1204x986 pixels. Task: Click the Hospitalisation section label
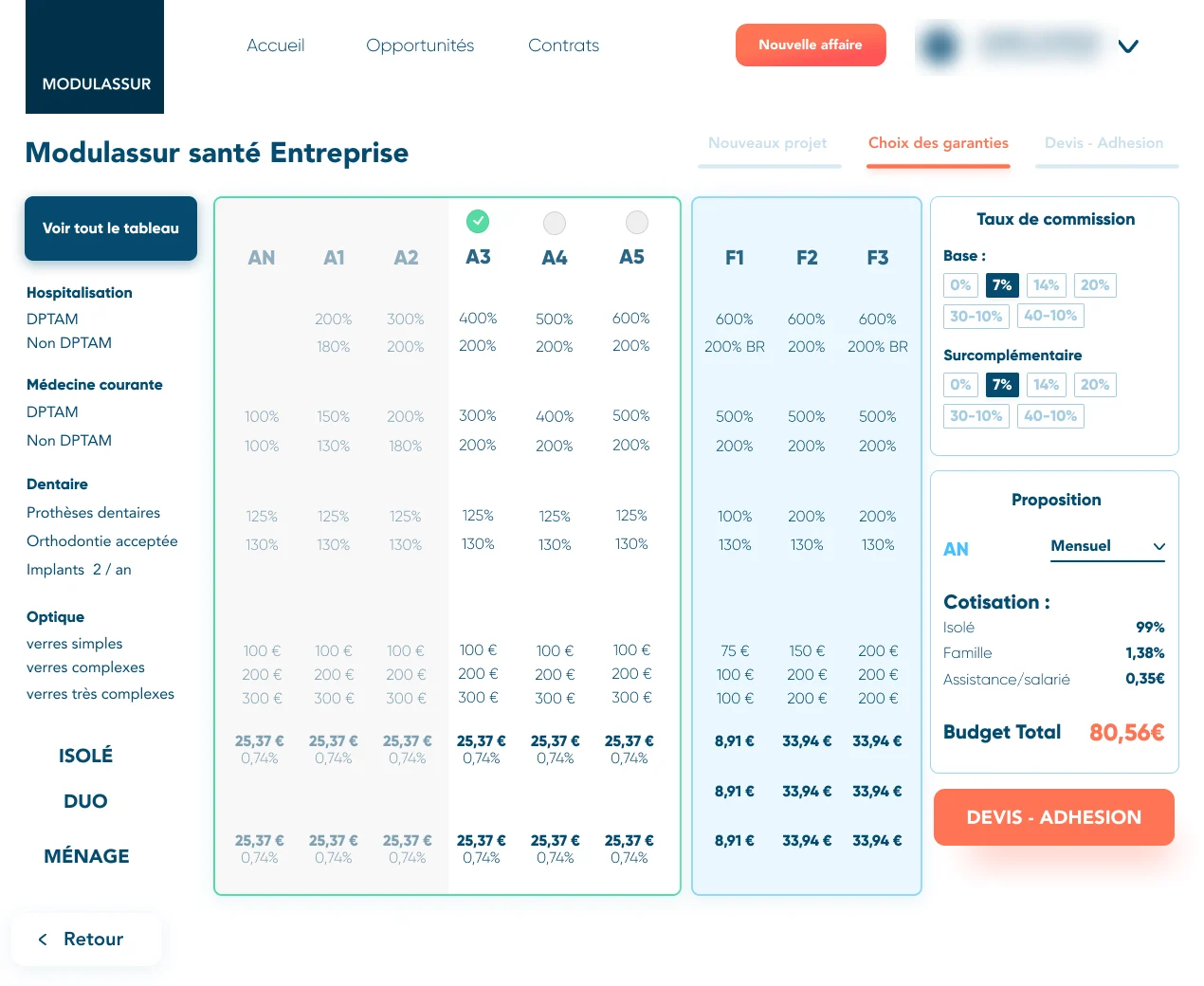[80, 293]
